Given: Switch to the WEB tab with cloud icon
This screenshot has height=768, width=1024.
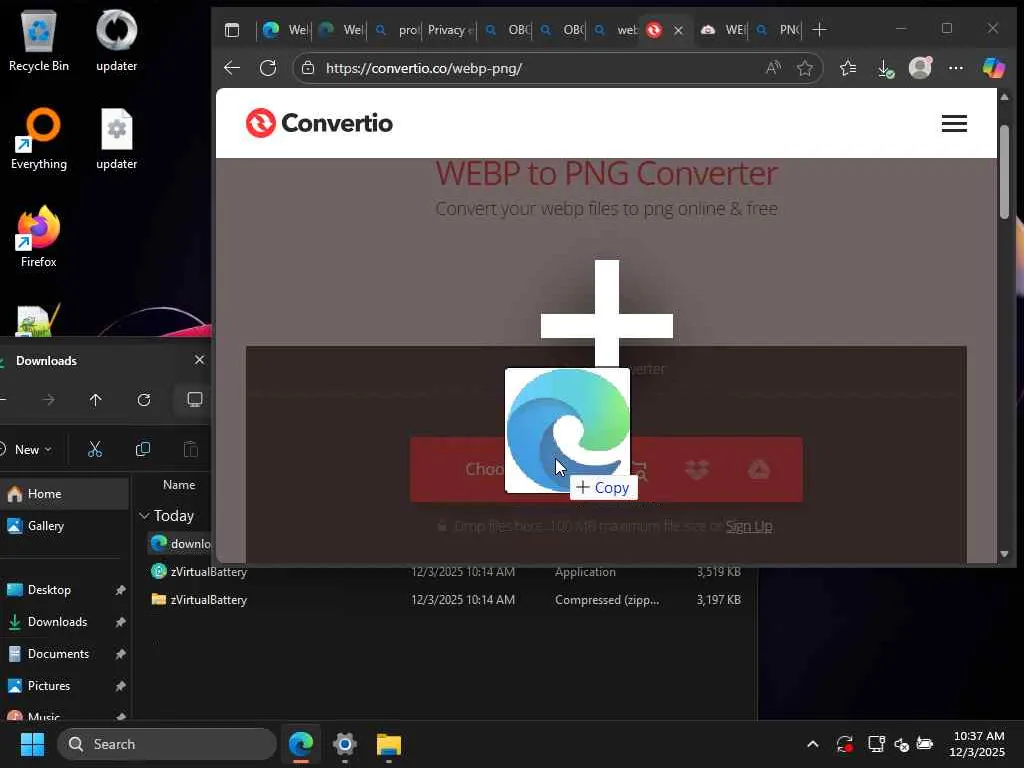Looking at the screenshot, I should (724, 30).
